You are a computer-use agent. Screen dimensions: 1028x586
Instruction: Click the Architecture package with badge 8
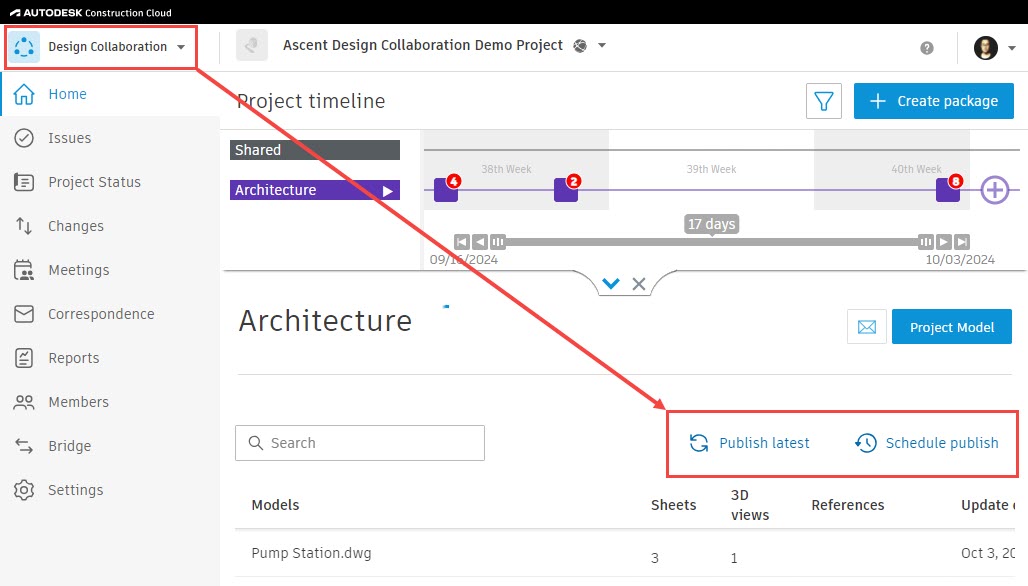949,189
